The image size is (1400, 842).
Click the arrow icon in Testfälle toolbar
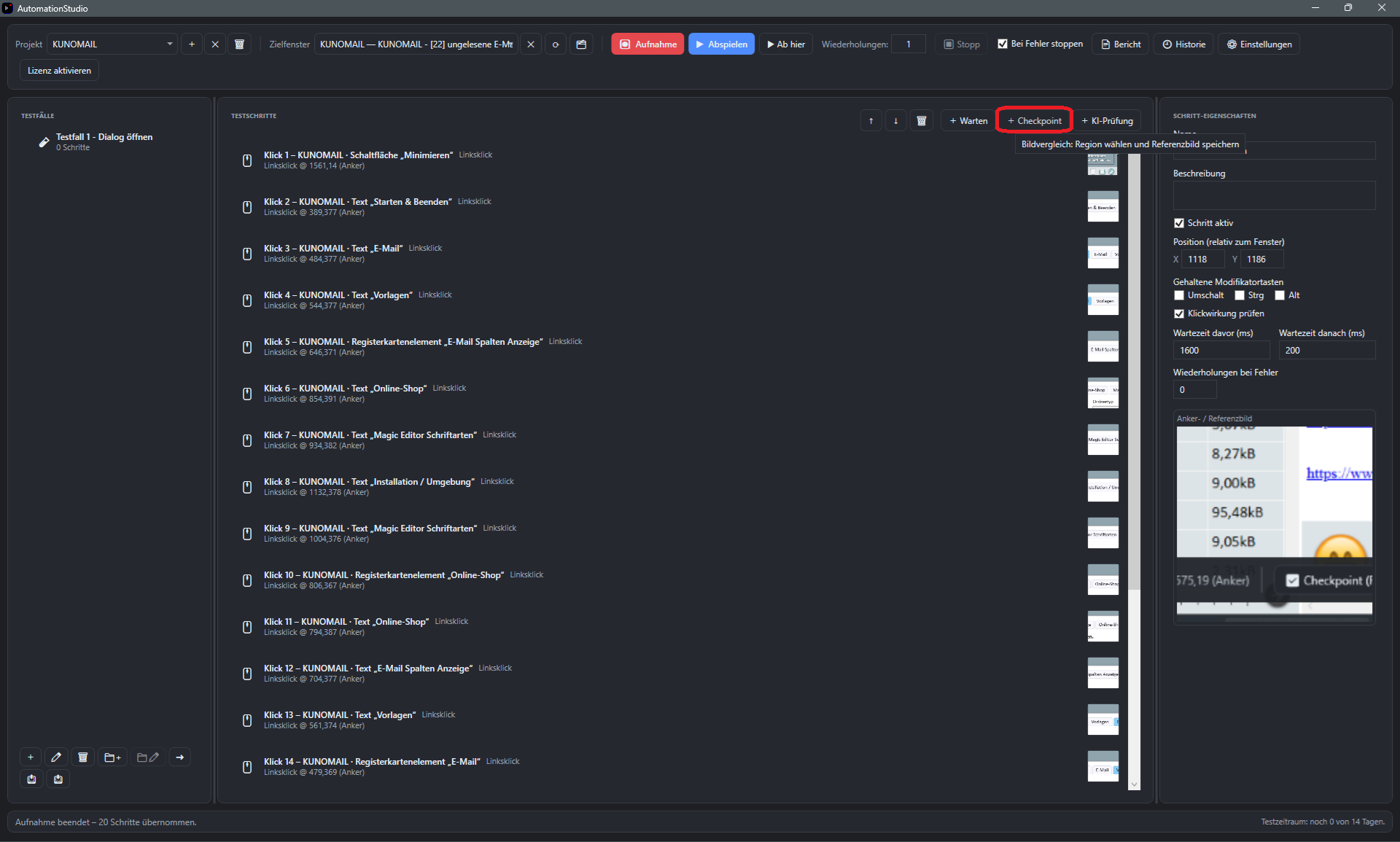180,757
